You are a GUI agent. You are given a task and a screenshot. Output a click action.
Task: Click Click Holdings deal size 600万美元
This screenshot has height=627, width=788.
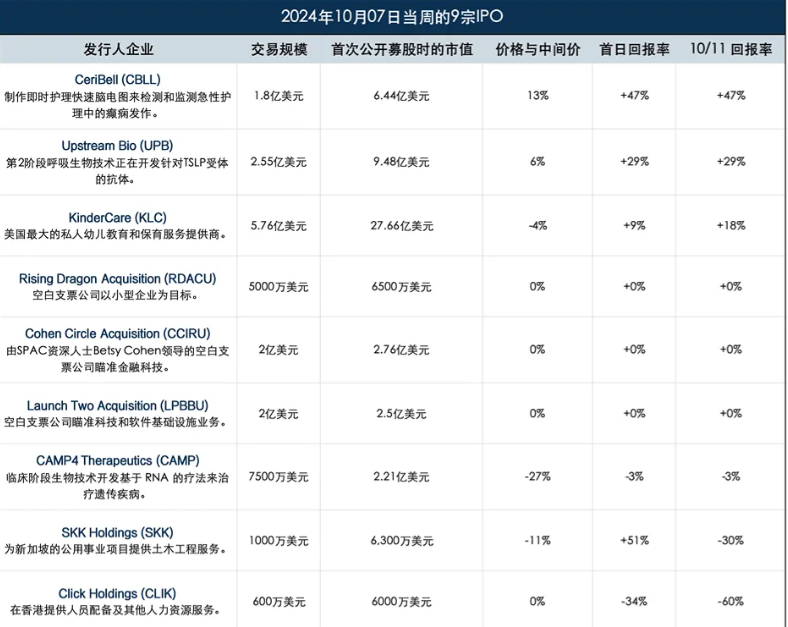coord(278,601)
